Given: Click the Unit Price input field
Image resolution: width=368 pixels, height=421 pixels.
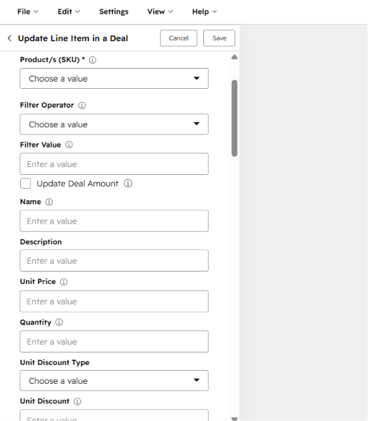Looking at the screenshot, I should [114, 301].
